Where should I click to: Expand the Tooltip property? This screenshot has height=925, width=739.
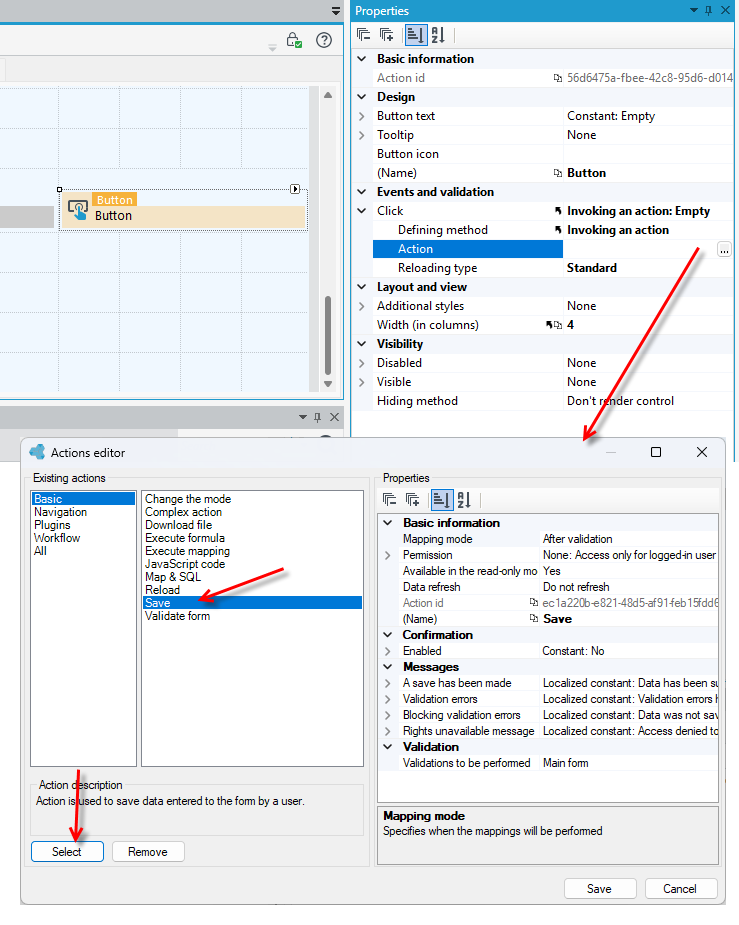(362, 135)
